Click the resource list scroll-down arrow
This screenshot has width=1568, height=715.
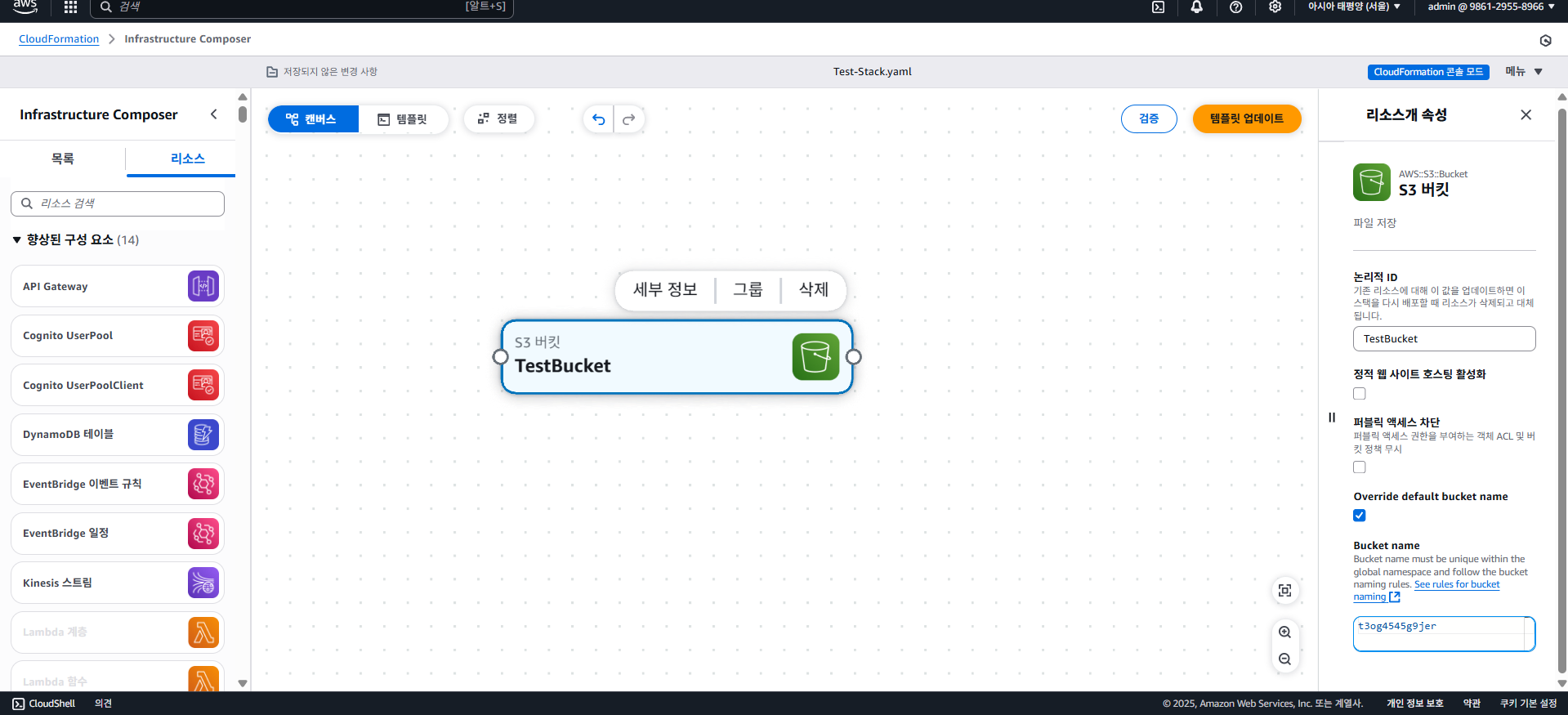243,683
